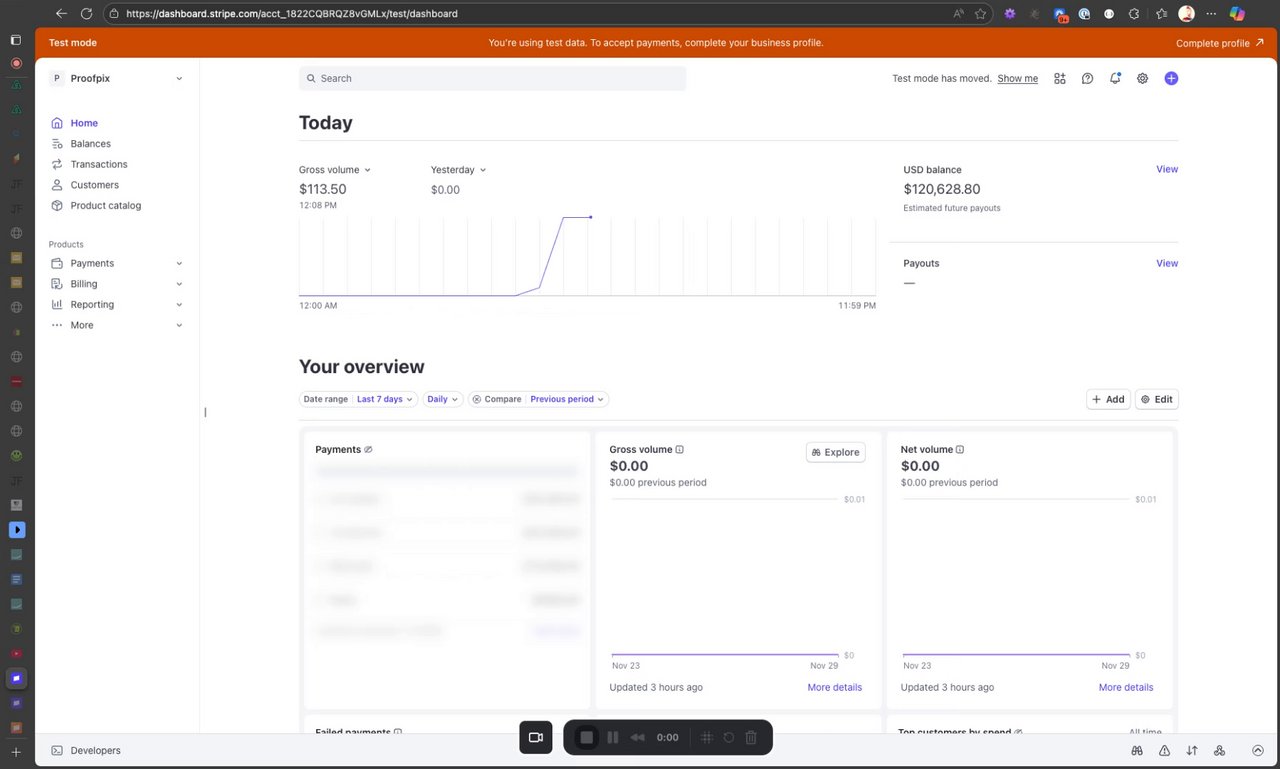Viewport: 1280px width, 769px height.
Task: Open Product catalog in the sidebar
Action: click(x=105, y=205)
